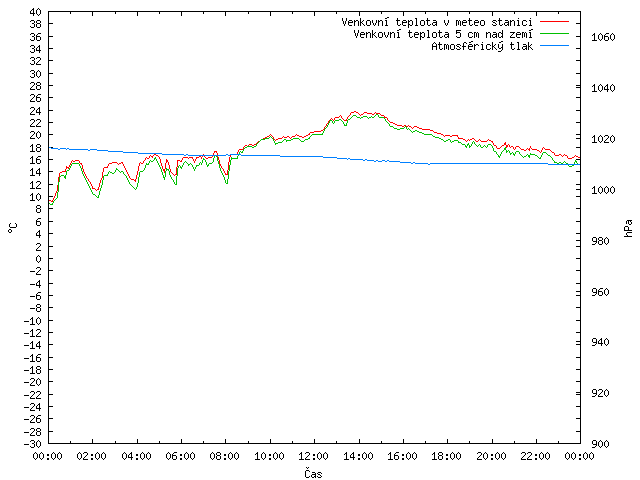Click the '980' pressure axis value

pyautogui.click(x=600, y=241)
